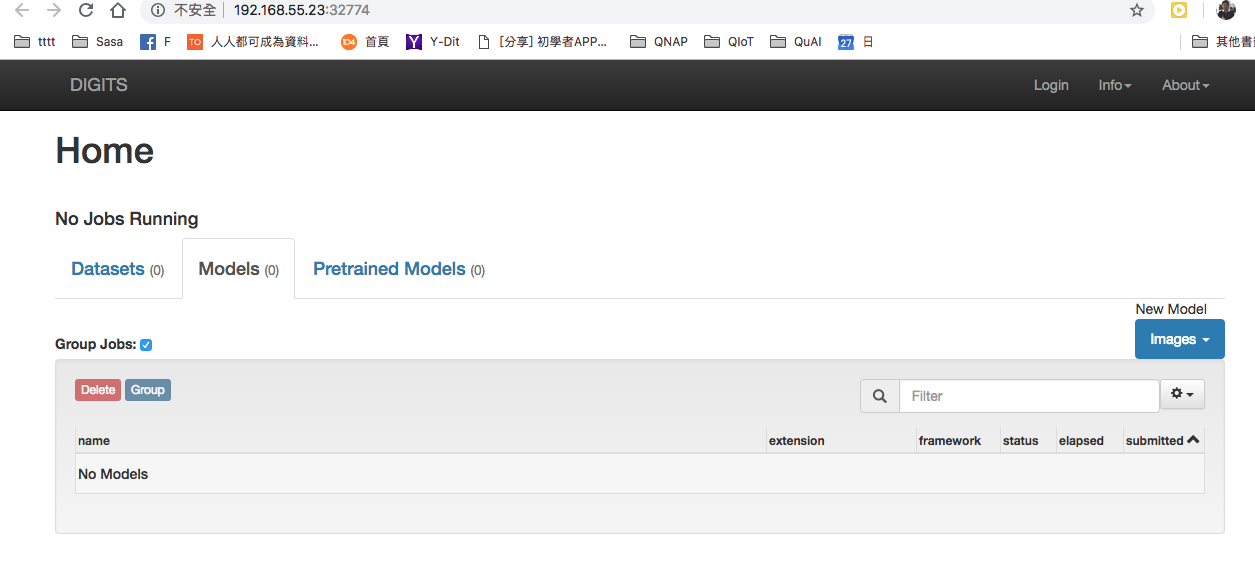
Task: Click the DIGITS brand link
Action: click(x=99, y=85)
